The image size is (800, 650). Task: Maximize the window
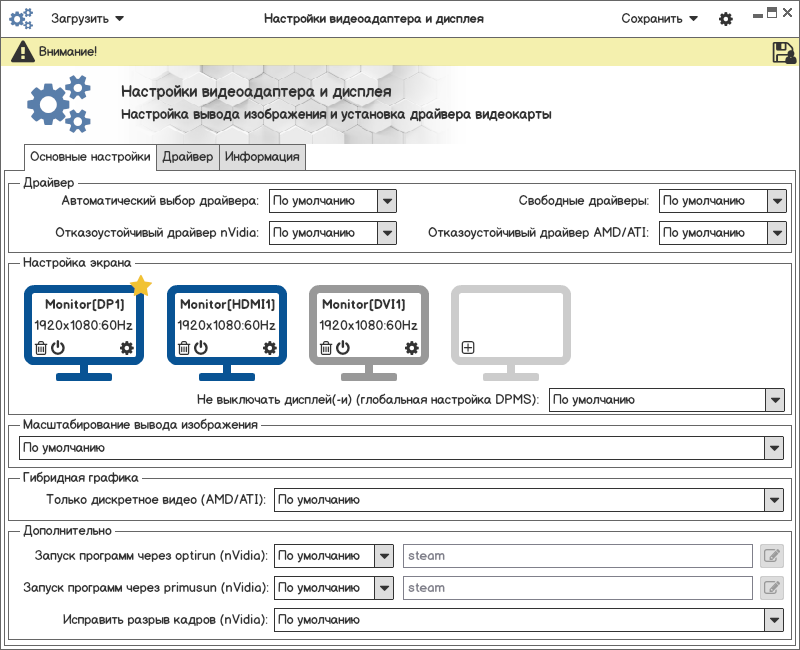[x=772, y=13]
